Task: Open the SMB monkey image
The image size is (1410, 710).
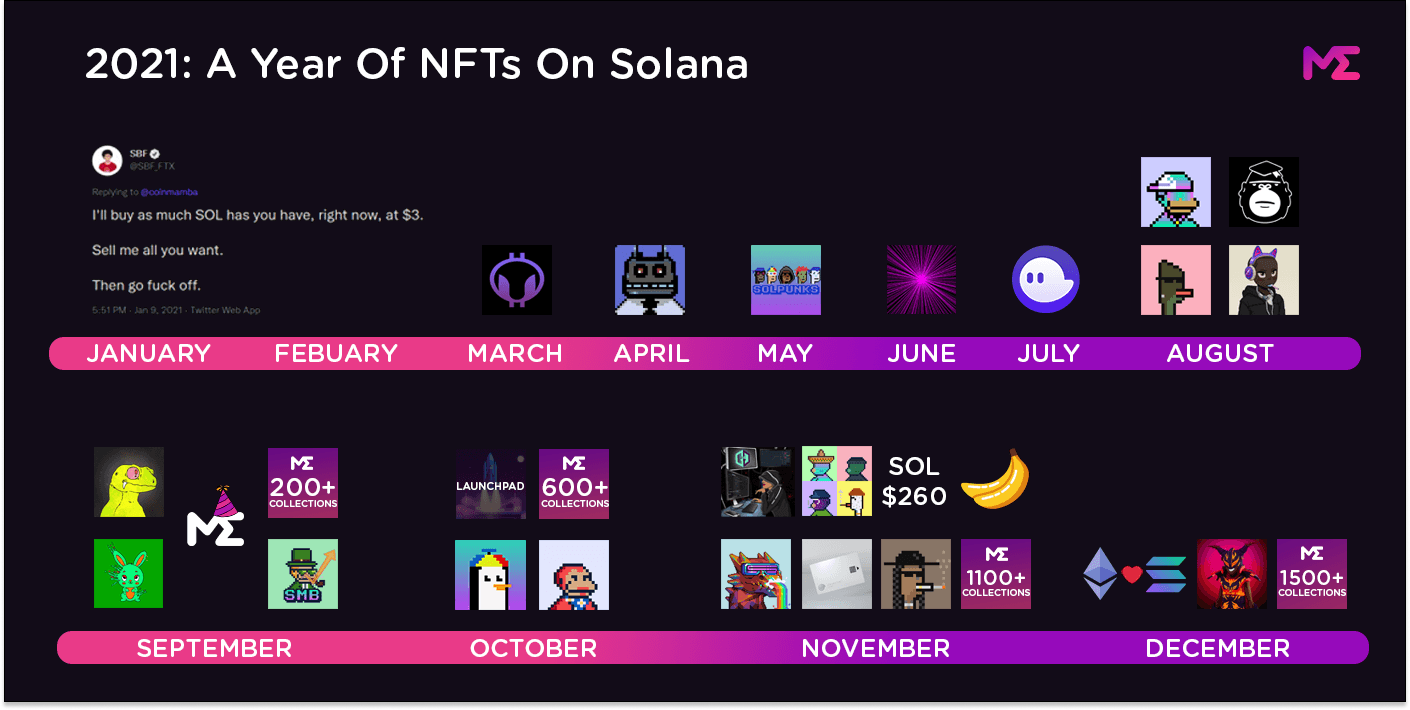Action: click(303, 574)
